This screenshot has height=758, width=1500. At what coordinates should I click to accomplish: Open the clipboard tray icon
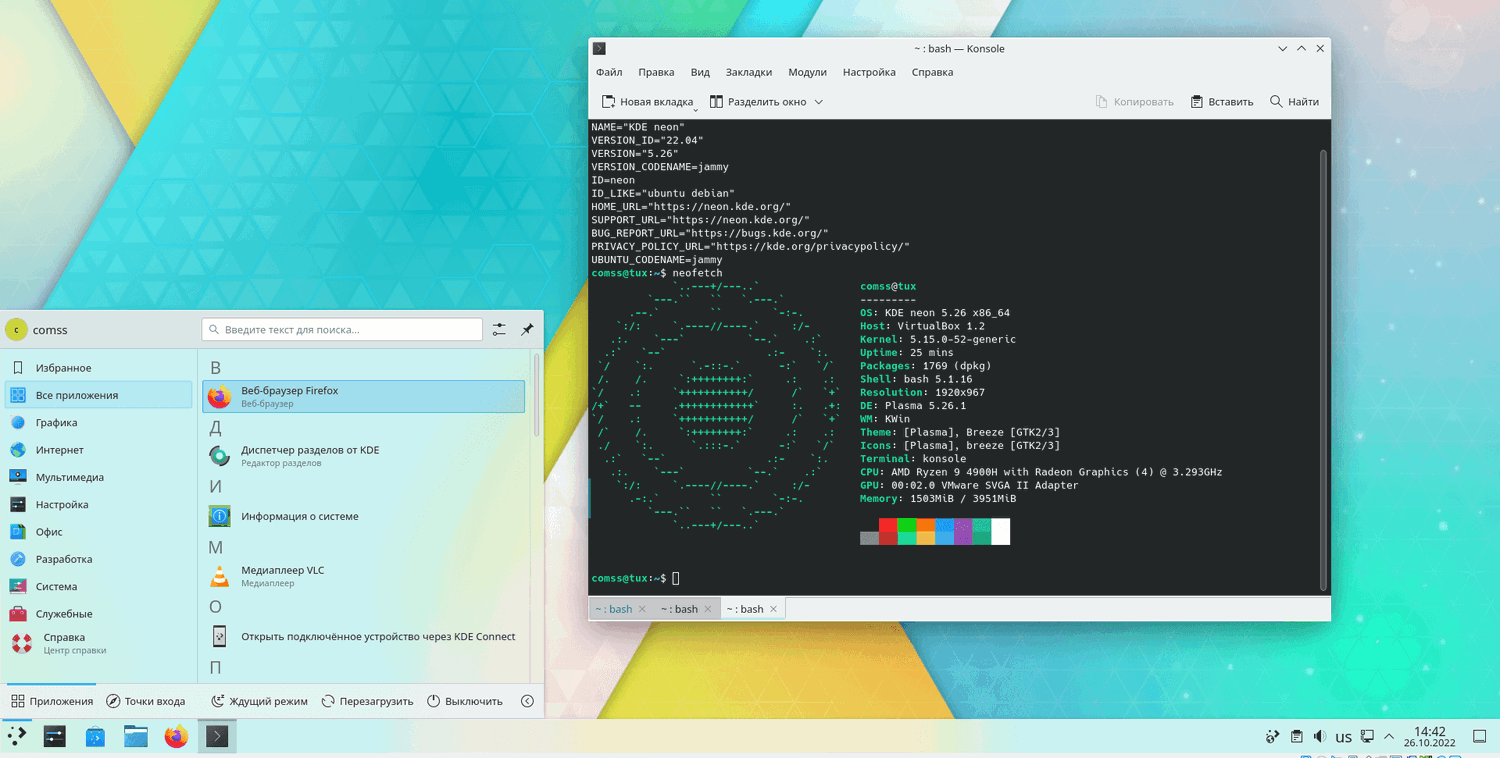click(x=1296, y=737)
